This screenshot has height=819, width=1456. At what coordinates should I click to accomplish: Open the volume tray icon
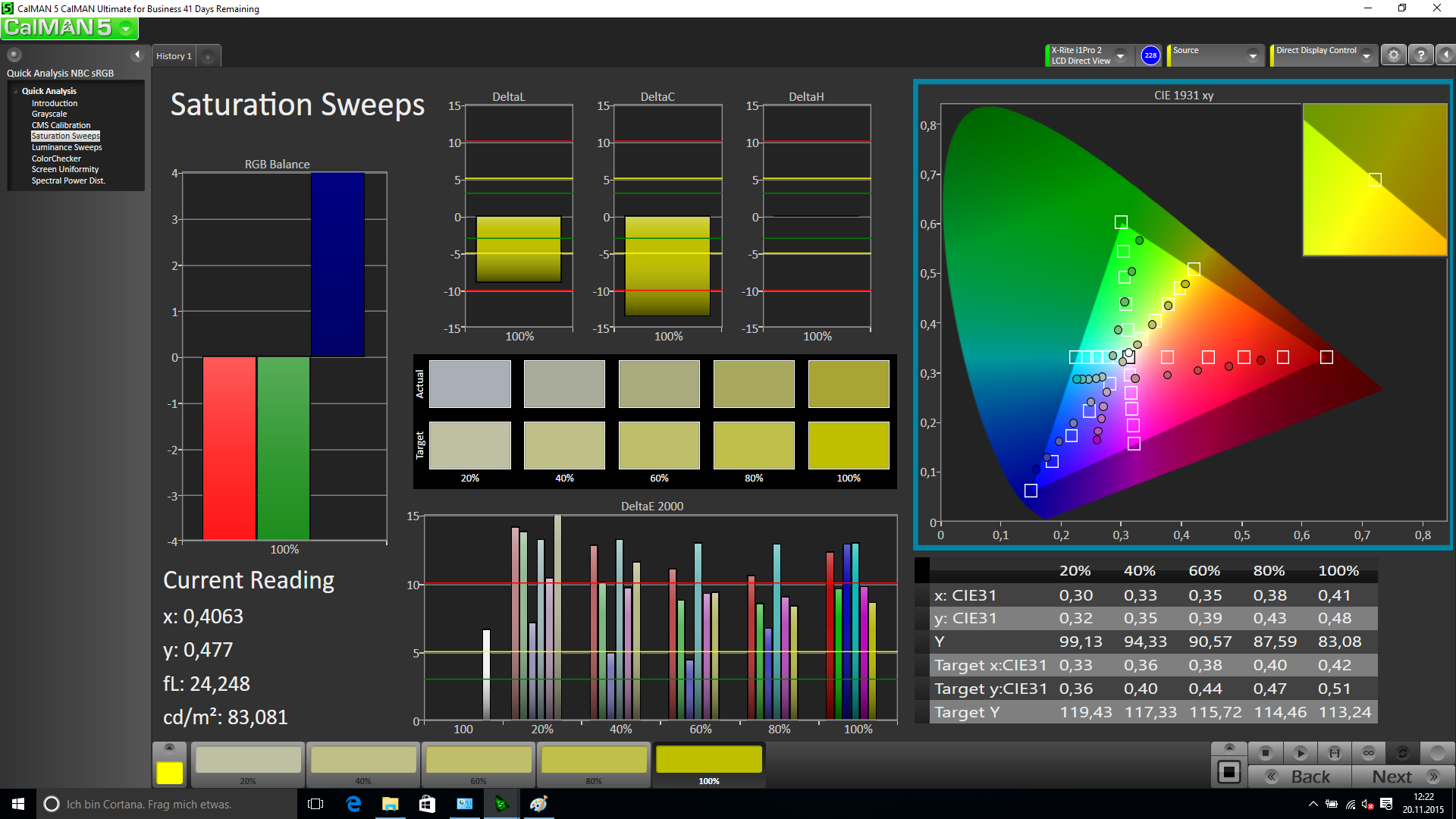coord(1368,804)
